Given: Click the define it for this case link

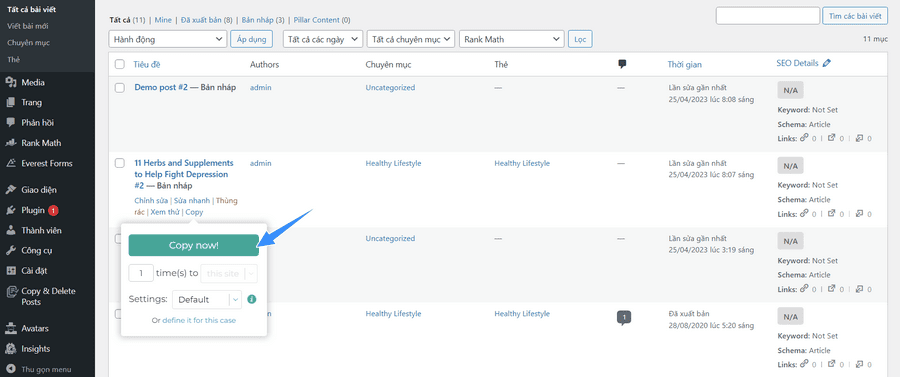Looking at the screenshot, I should [199, 321].
